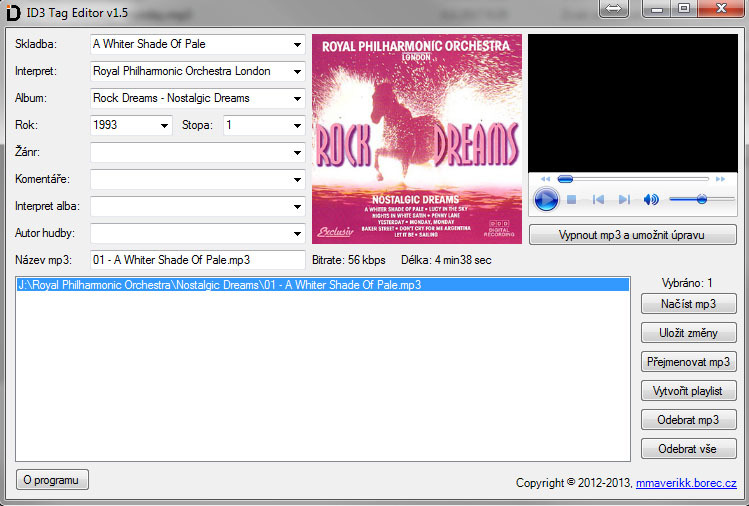Expand the Interpret dropdown list
Viewport: 749px width, 506px height.
point(297,72)
